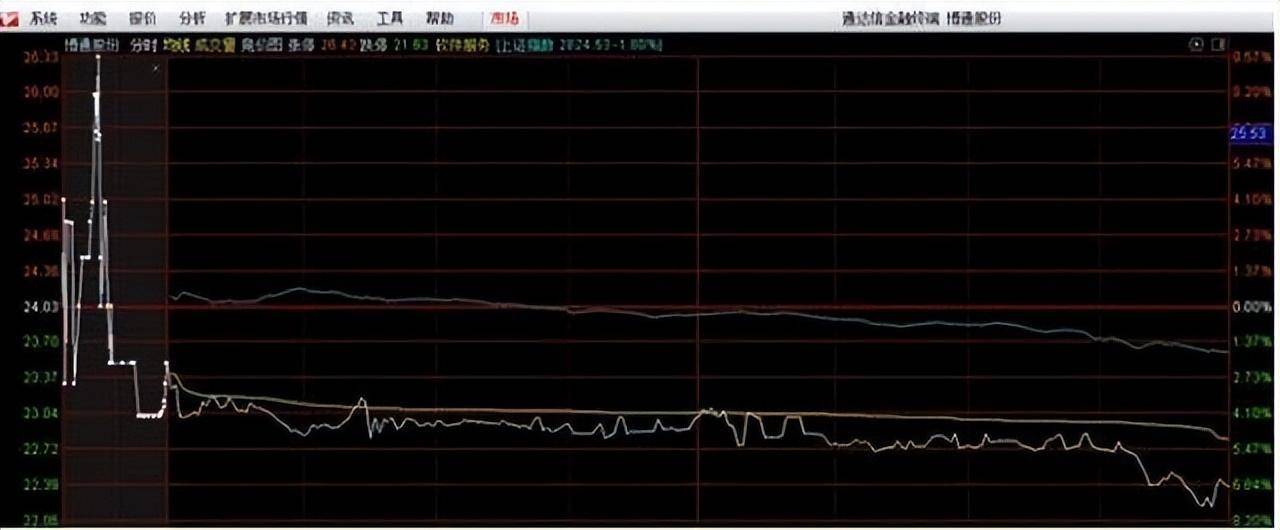Open the 竞价图 label
The height and width of the screenshot is (530, 1280).
point(261,45)
